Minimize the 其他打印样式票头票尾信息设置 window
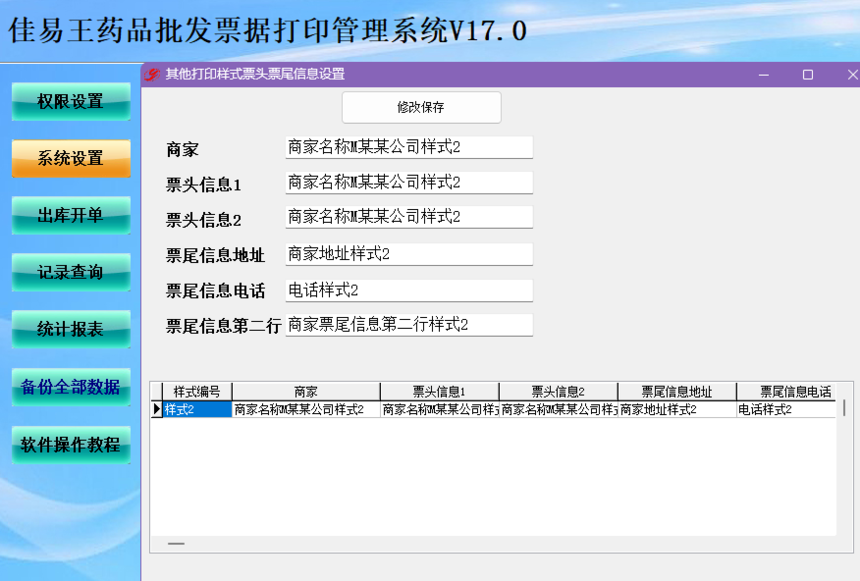Image resolution: width=860 pixels, height=581 pixels. click(763, 75)
